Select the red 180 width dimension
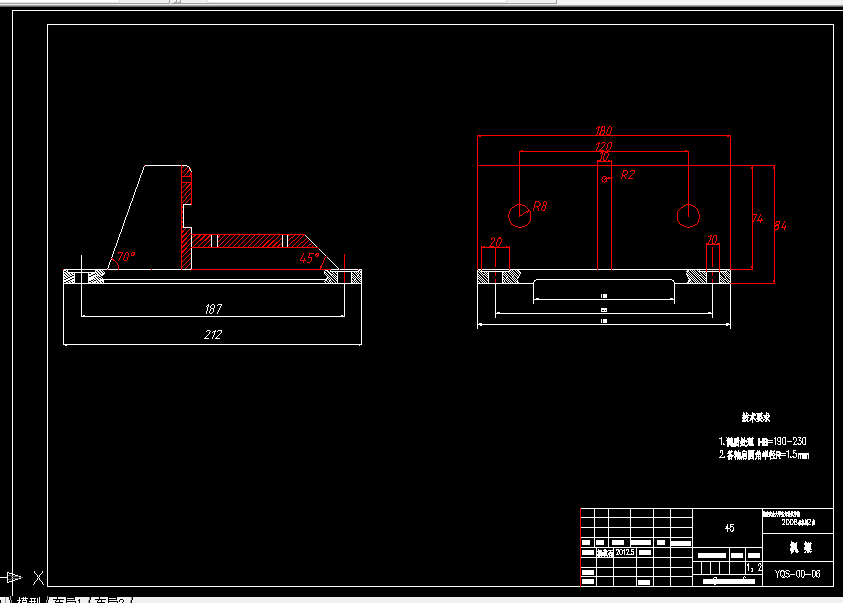 pos(604,131)
